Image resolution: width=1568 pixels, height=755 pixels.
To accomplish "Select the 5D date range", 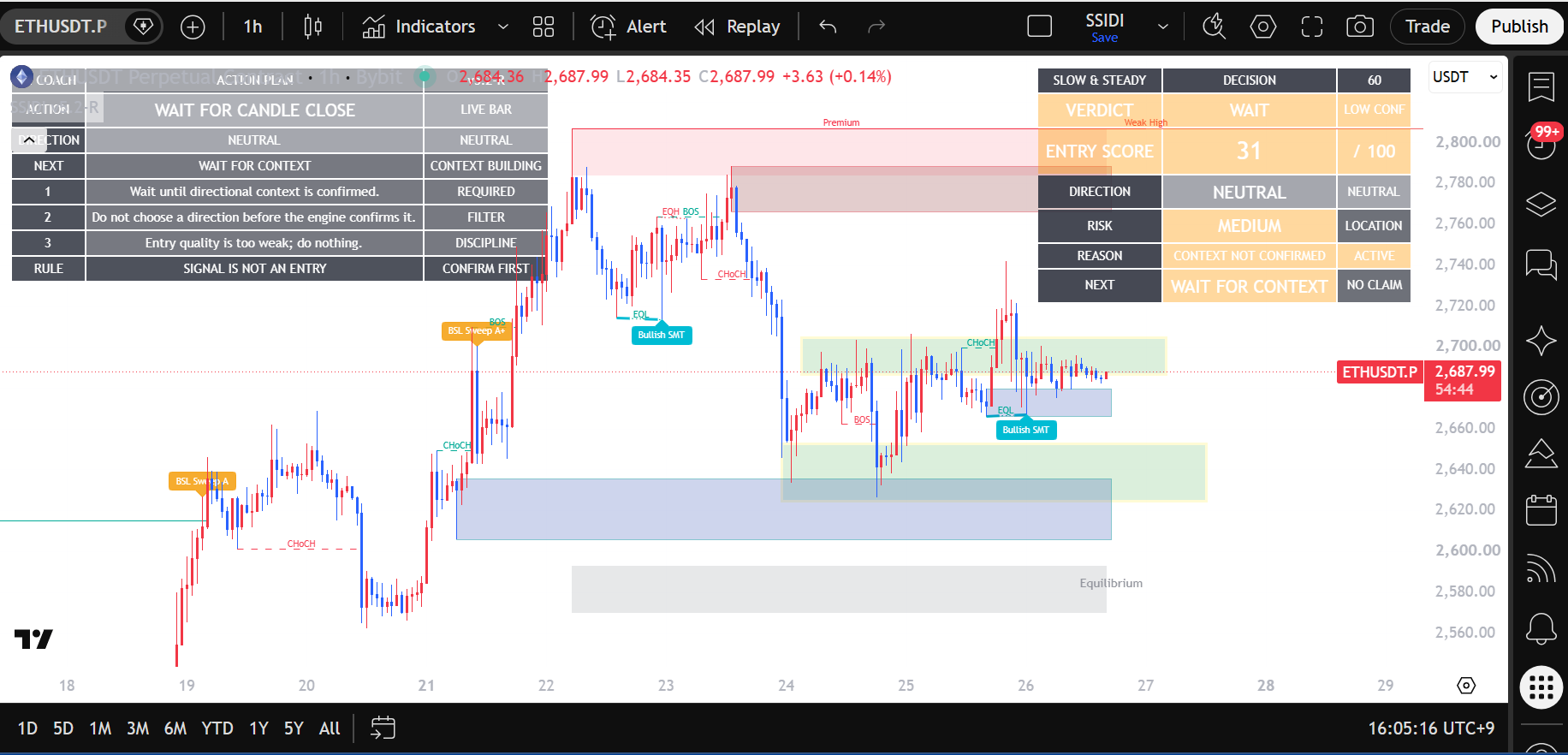I will (x=63, y=728).
